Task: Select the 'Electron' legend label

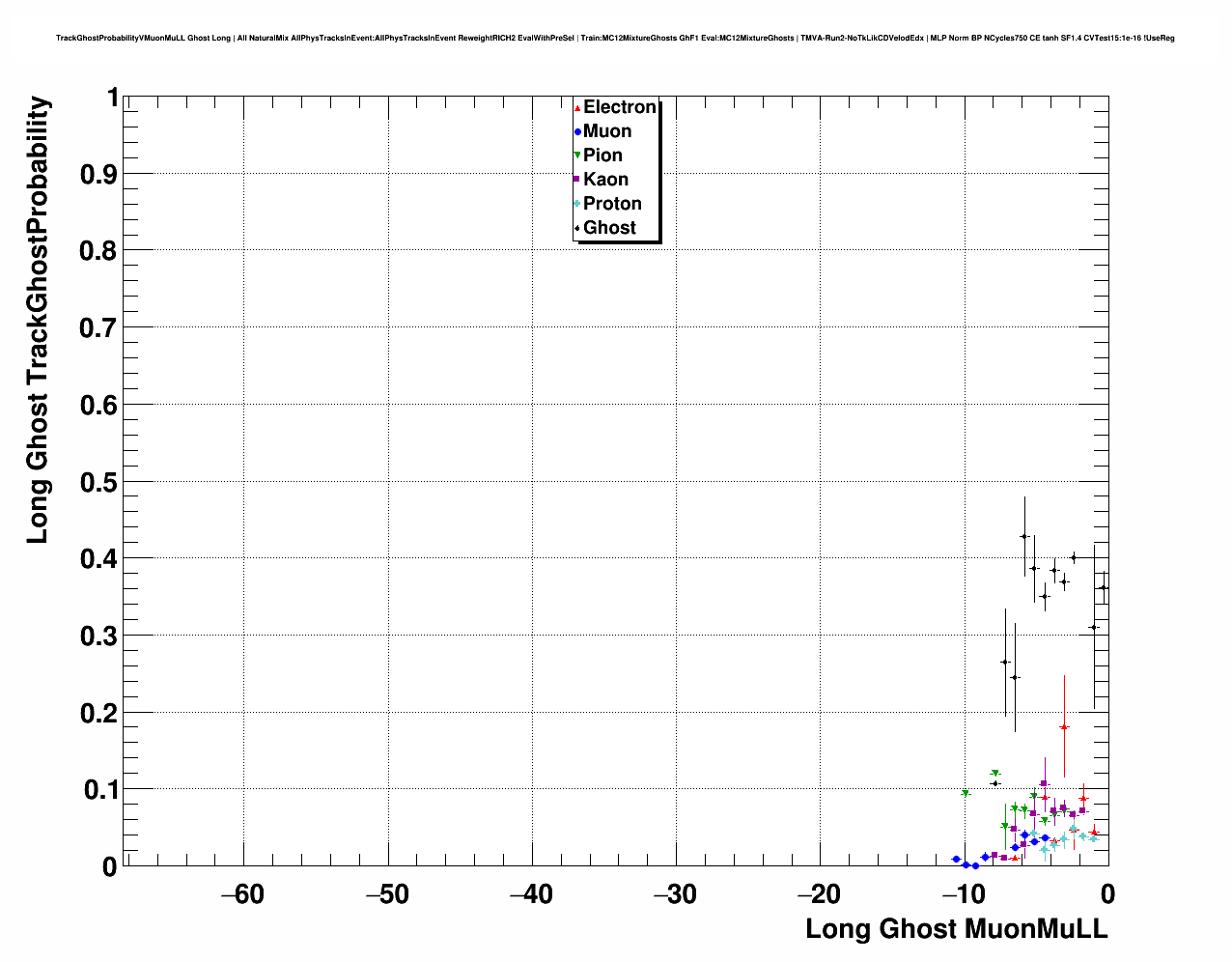Action: click(620, 107)
